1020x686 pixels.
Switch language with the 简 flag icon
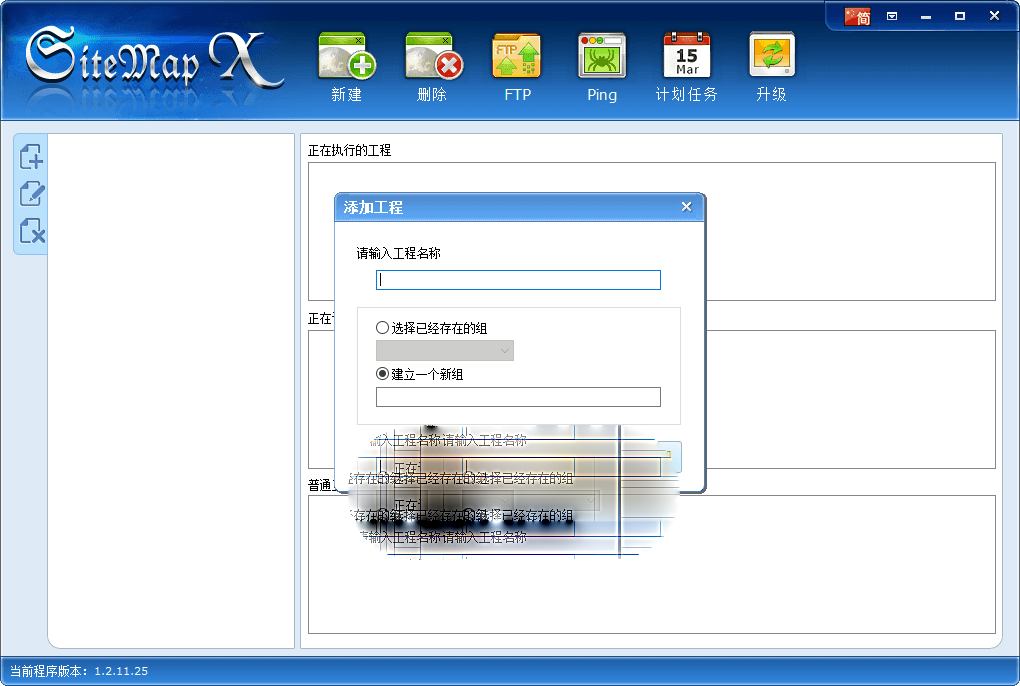click(x=858, y=16)
